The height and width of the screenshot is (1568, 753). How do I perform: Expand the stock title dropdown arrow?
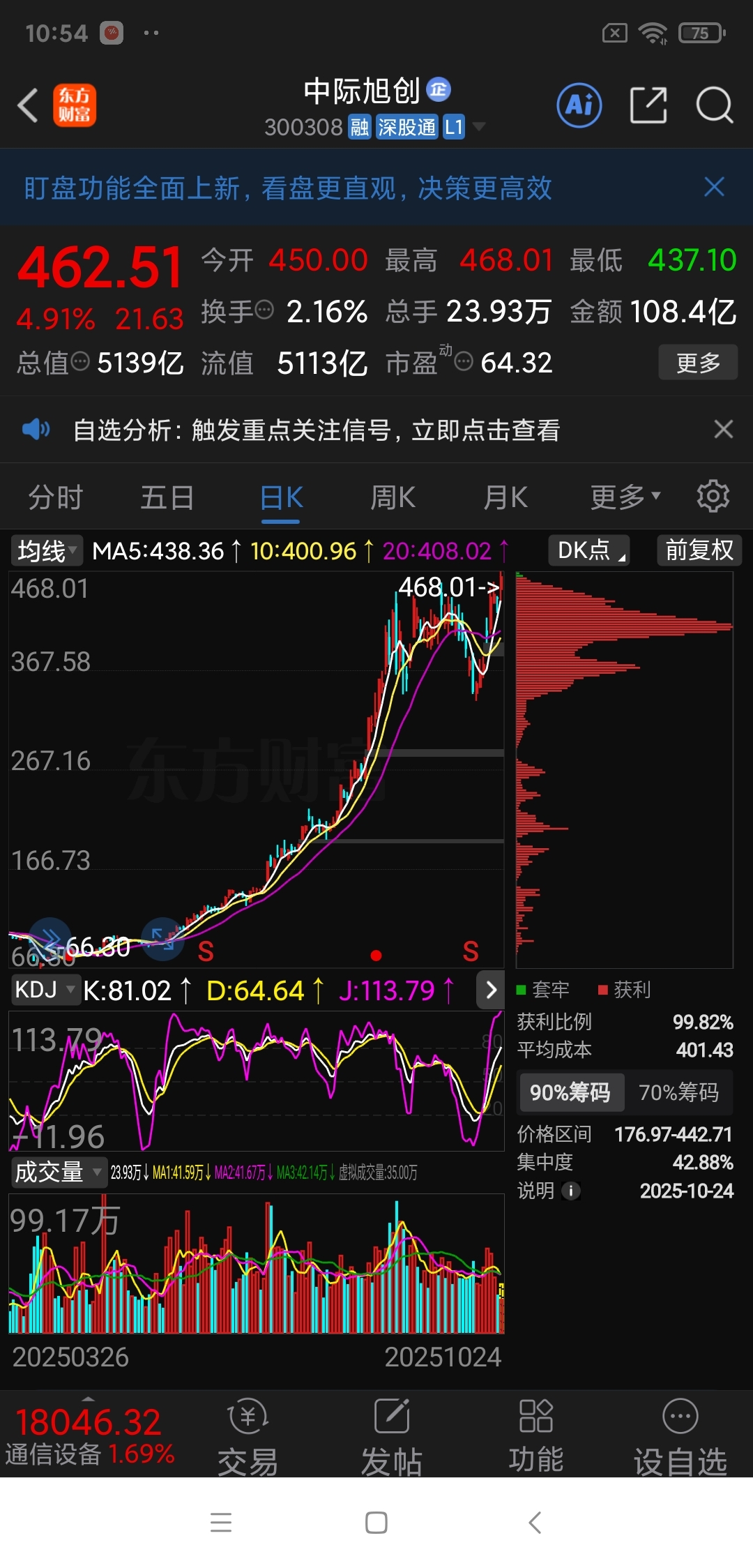(479, 127)
